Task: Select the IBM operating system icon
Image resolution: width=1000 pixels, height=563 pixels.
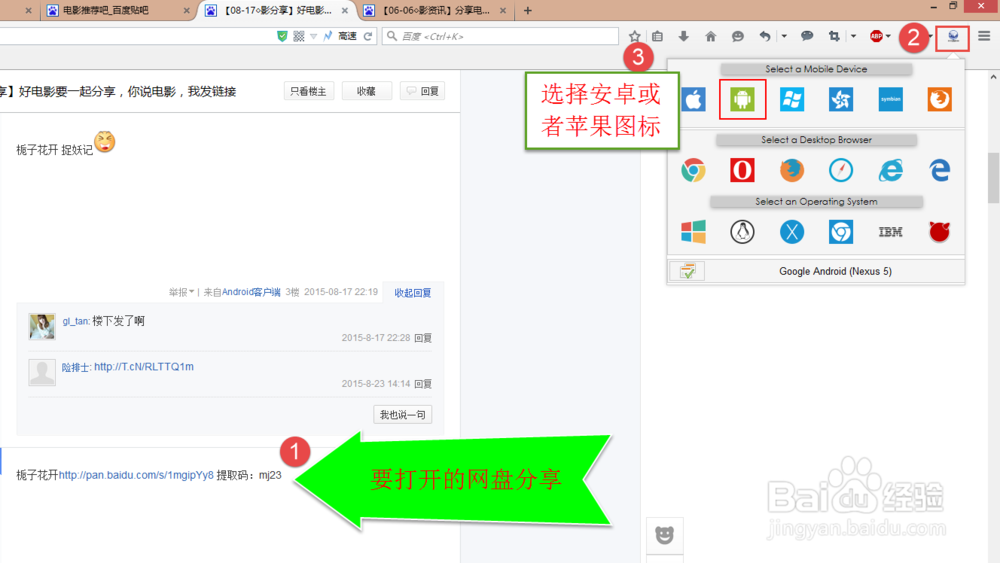Action: [890, 232]
